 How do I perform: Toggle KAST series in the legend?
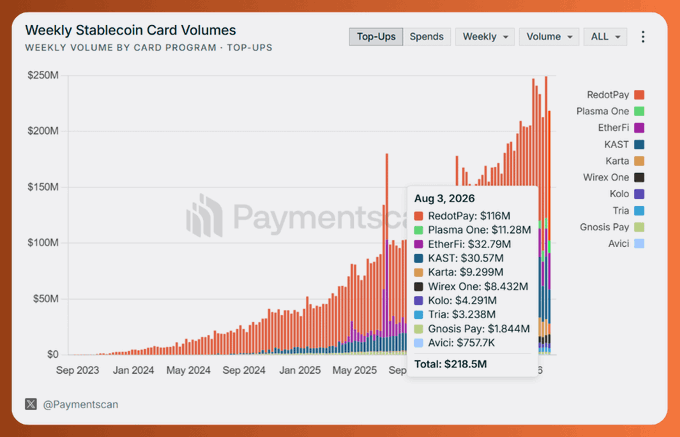[x=624, y=144]
